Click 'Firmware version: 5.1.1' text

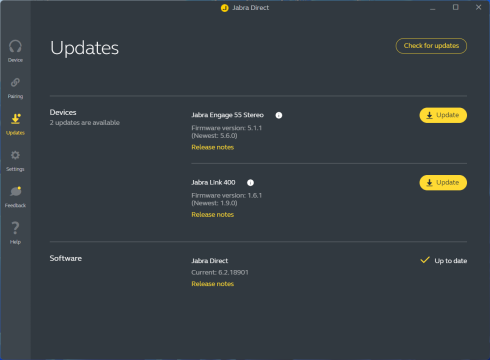227,128
